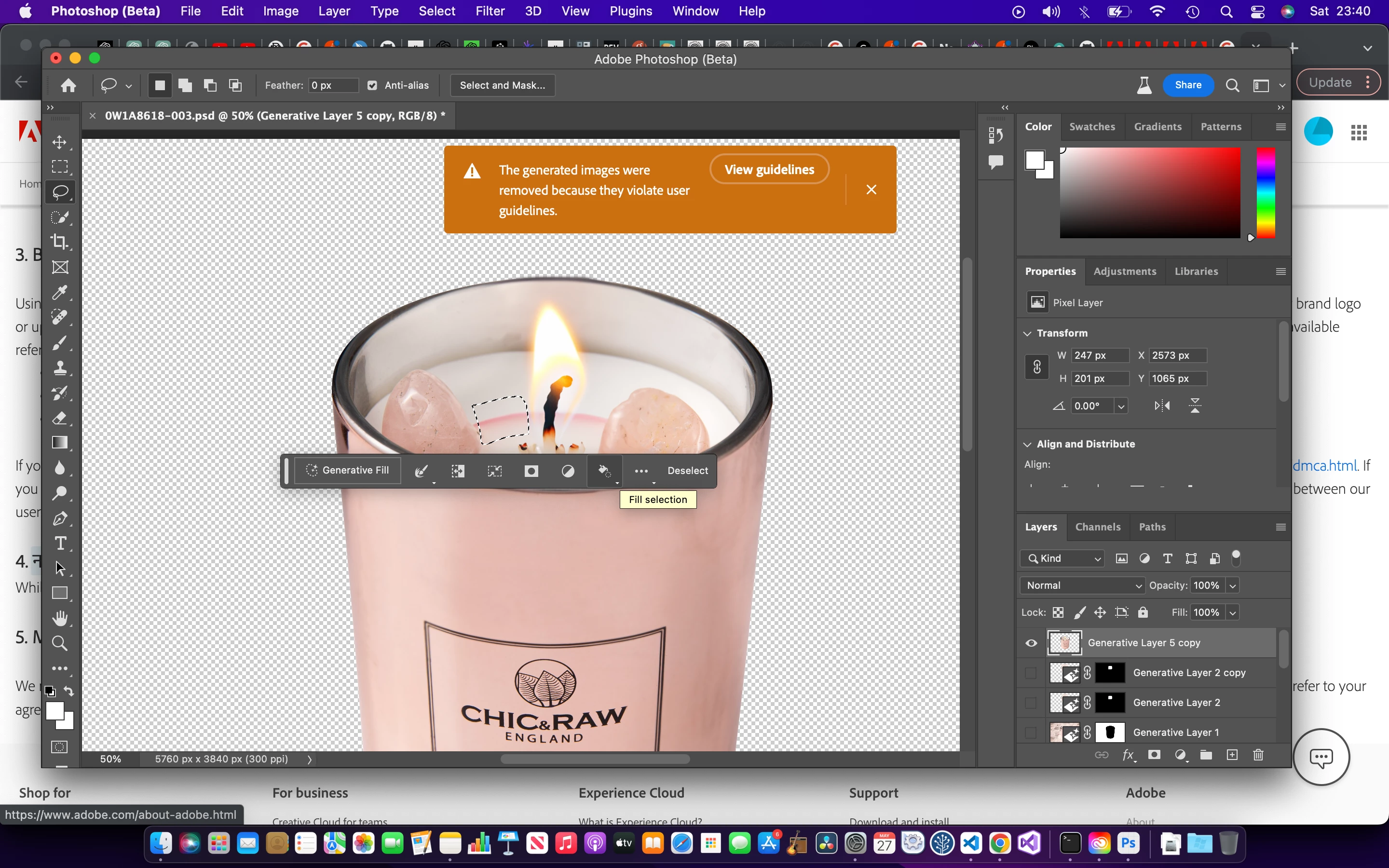Collapse the Align and Distribute section
Image resolution: width=1389 pixels, height=868 pixels.
click(1027, 444)
